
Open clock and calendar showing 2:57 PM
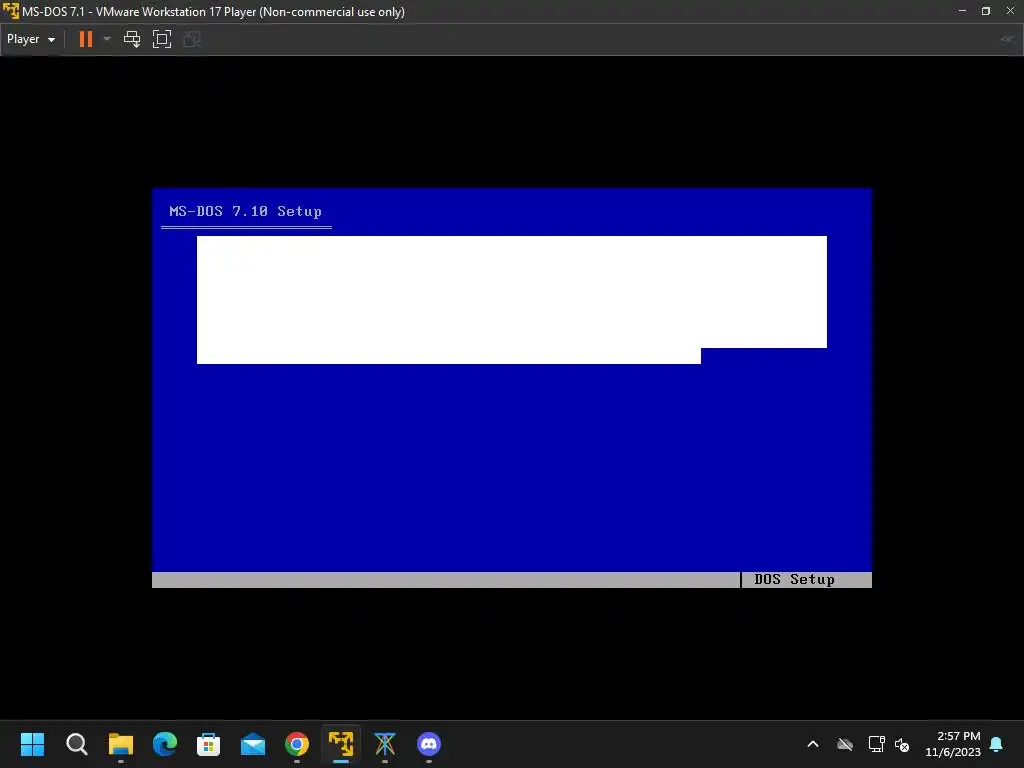click(x=952, y=744)
